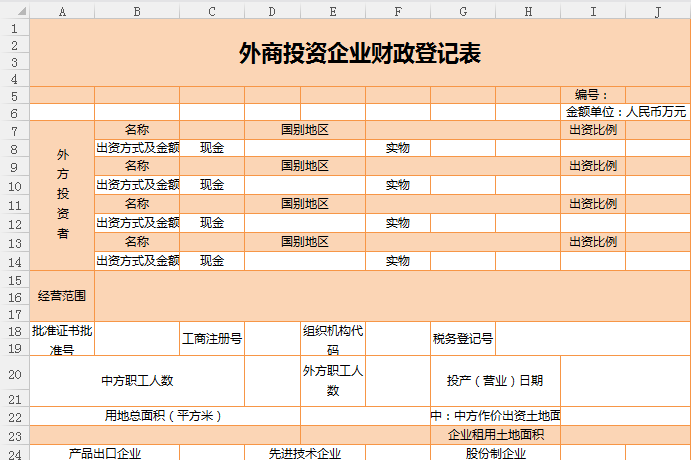Click the 用地总面积（平方米）cell

point(165,415)
